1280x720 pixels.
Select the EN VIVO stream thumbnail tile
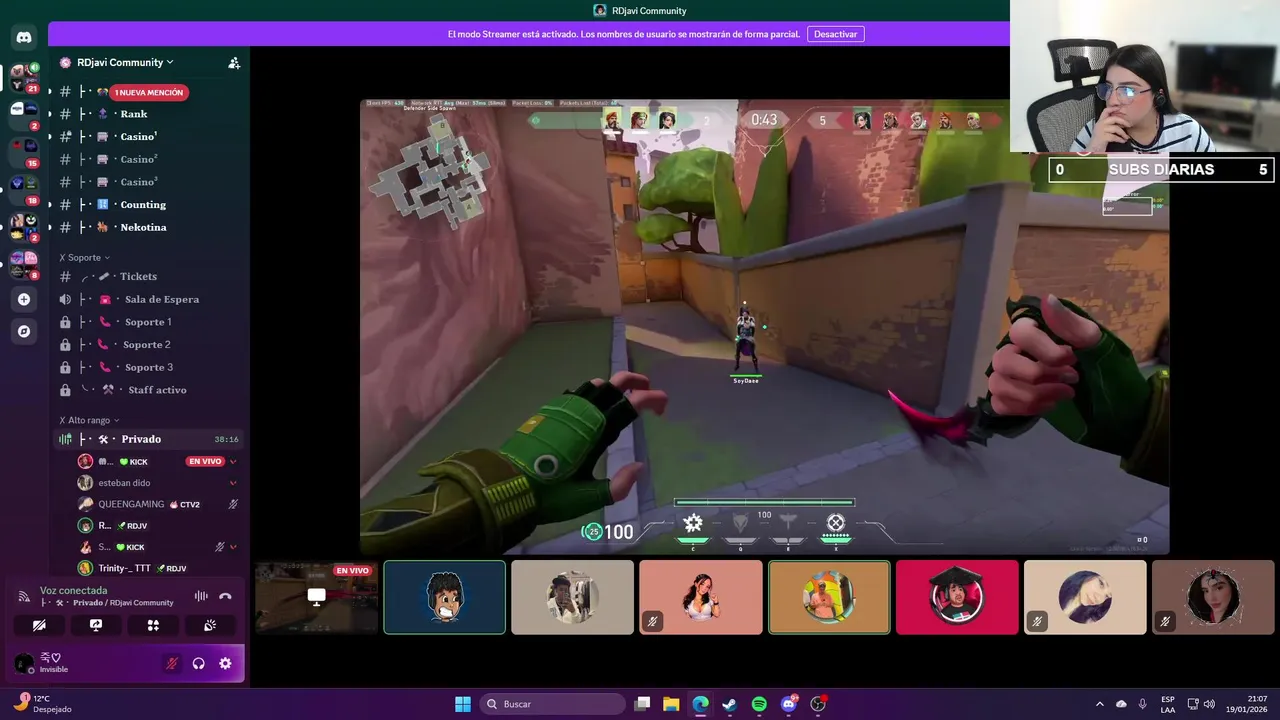click(316, 597)
